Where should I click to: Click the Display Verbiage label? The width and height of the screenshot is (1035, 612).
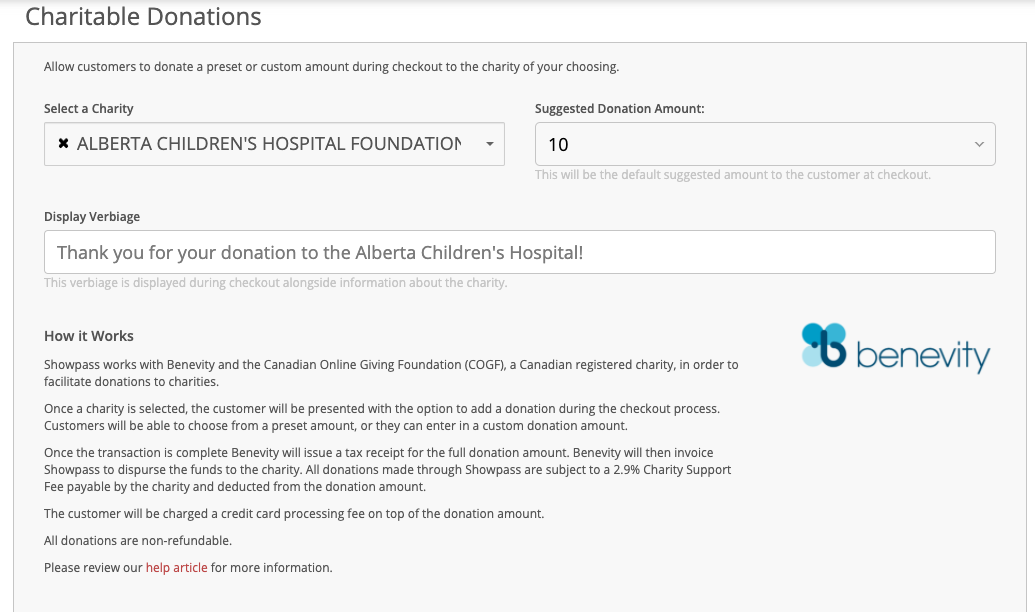click(92, 217)
